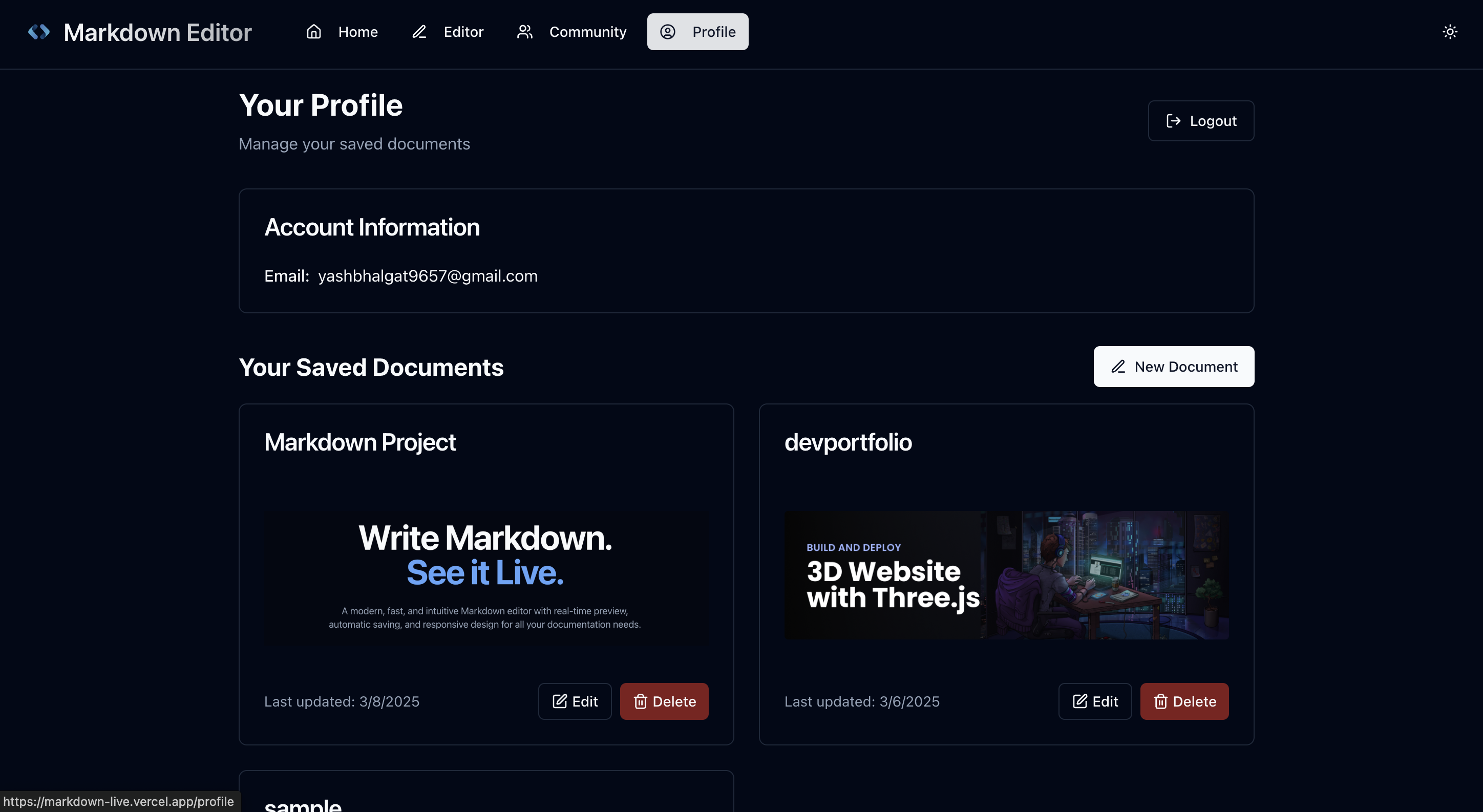Edit the devportfolio document
Viewport: 1483px width, 812px height.
click(1095, 701)
